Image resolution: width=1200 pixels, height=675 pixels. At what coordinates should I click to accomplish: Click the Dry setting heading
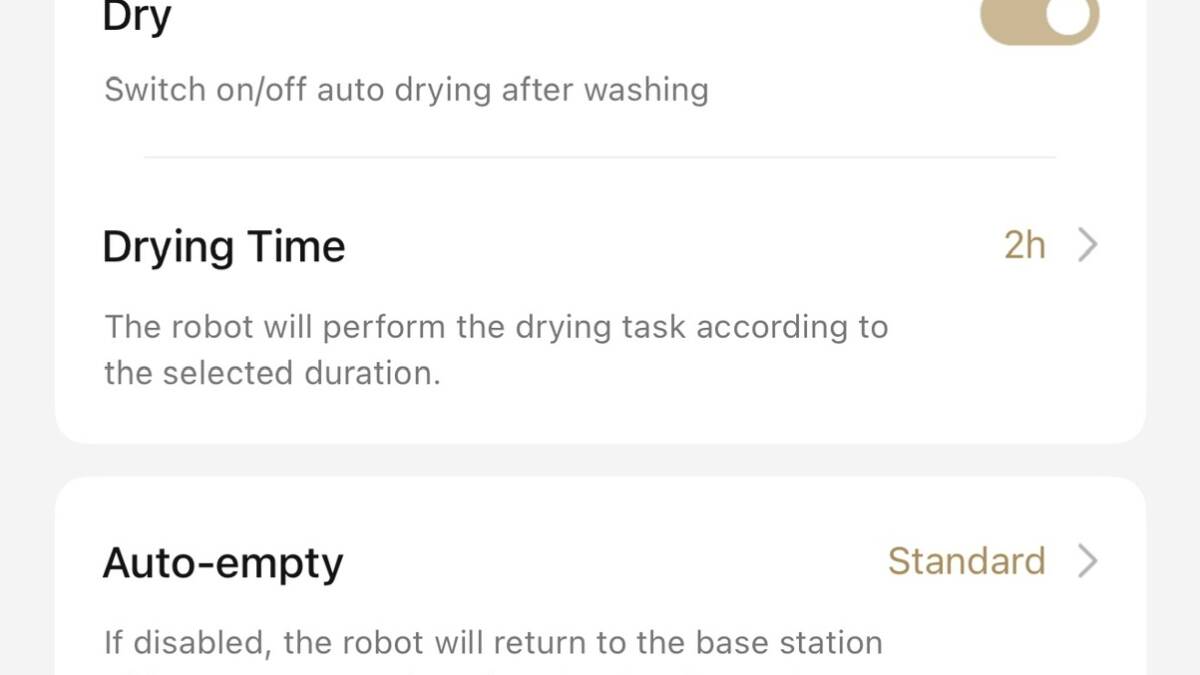click(x=136, y=17)
